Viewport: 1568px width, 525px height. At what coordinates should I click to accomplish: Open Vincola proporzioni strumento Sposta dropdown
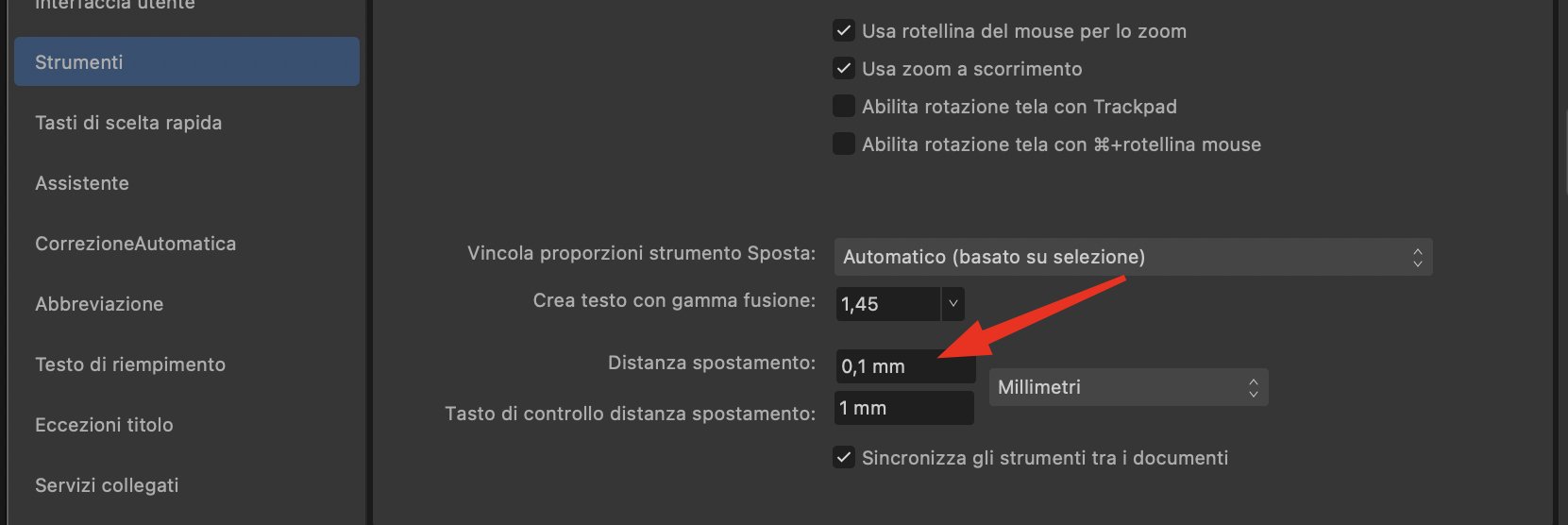click(x=1133, y=257)
